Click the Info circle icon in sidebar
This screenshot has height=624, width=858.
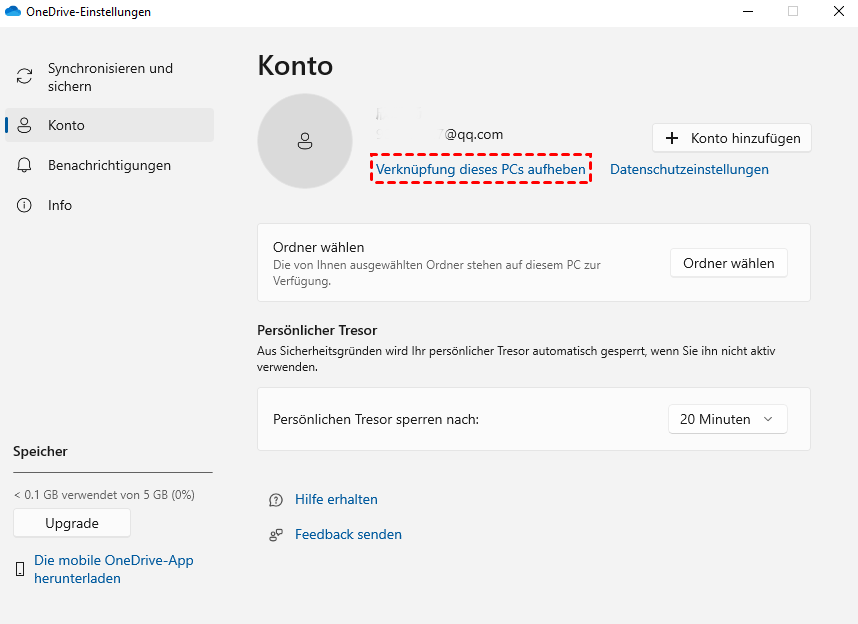24,205
